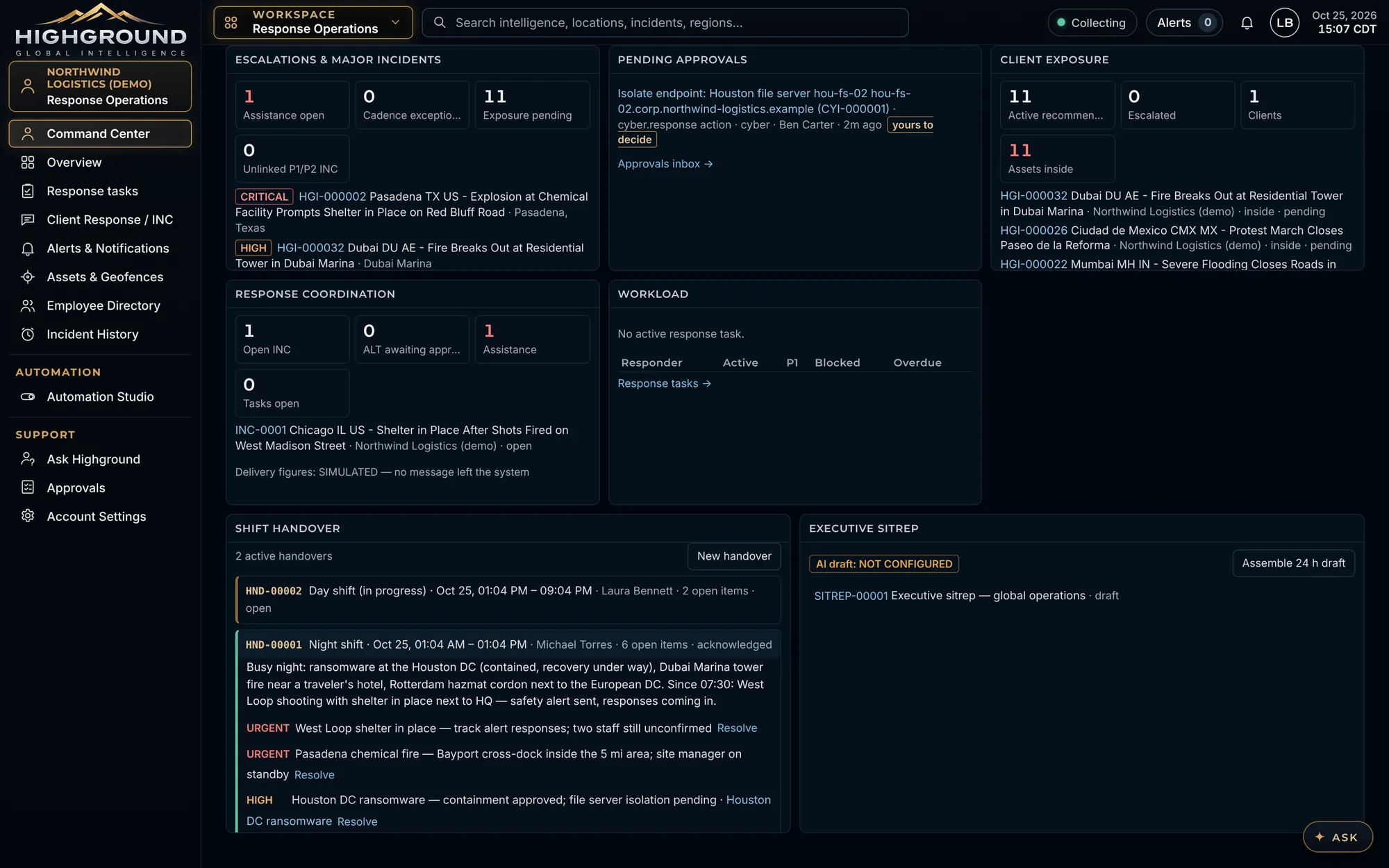Click the Client Response / INC chat icon
Screen dimensions: 1389x868
[x=28, y=219]
